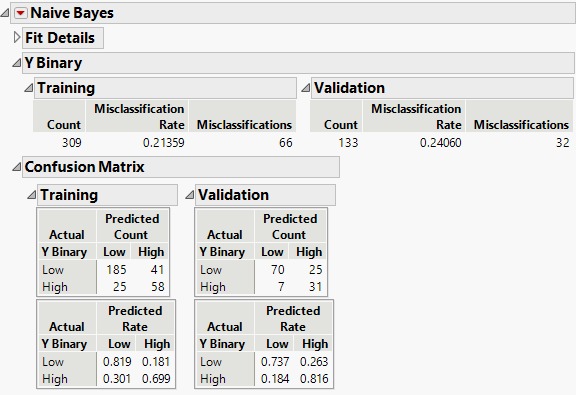The width and height of the screenshot is (576, 395).
Task: Click validation confusion count 31
Action: pyautogui.click(x=316, y=287)
